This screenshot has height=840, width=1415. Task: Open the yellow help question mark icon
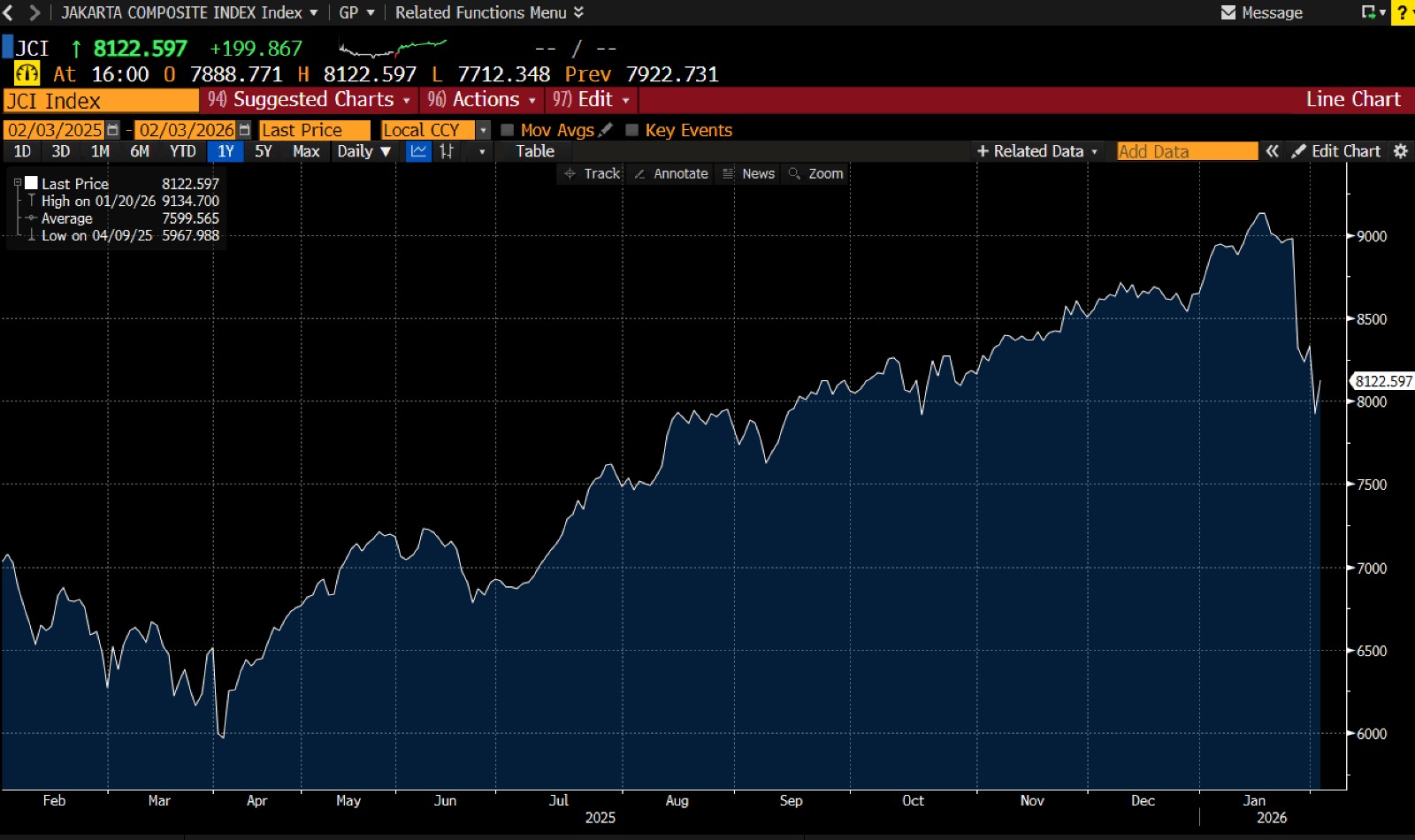[1403, 12]
